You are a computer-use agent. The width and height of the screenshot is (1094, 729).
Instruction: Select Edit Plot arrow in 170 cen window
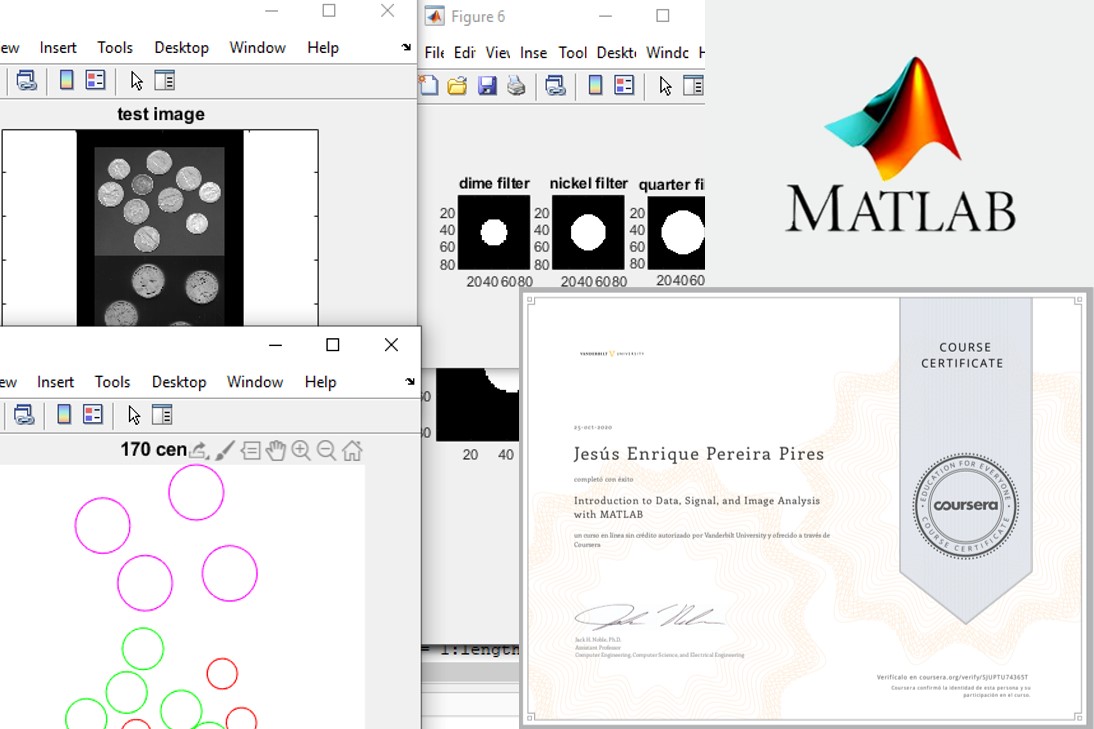[x=134, y=415]
